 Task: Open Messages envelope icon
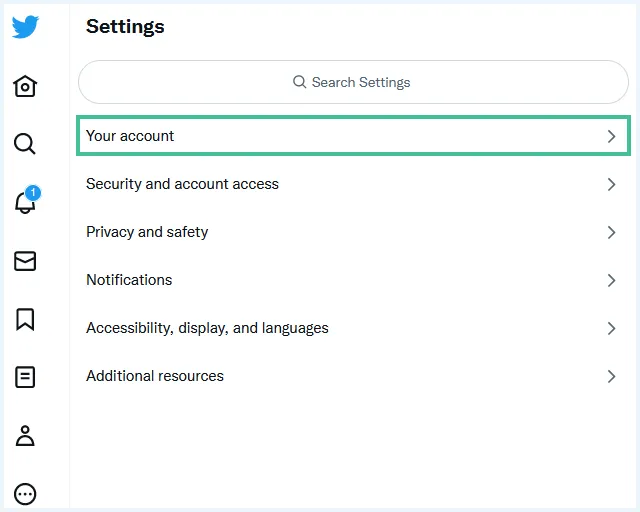25,261
